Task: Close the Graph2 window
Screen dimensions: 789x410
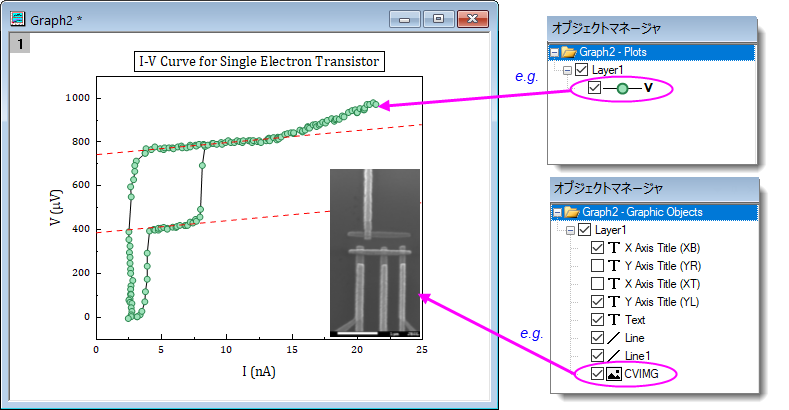Action: (x=472, y=19)
